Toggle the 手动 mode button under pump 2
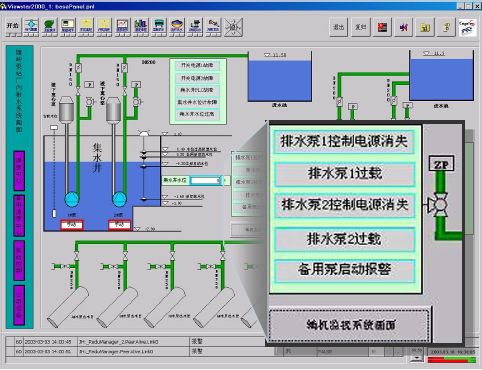This screenshot has height=370, width=482. click(119, 225)
